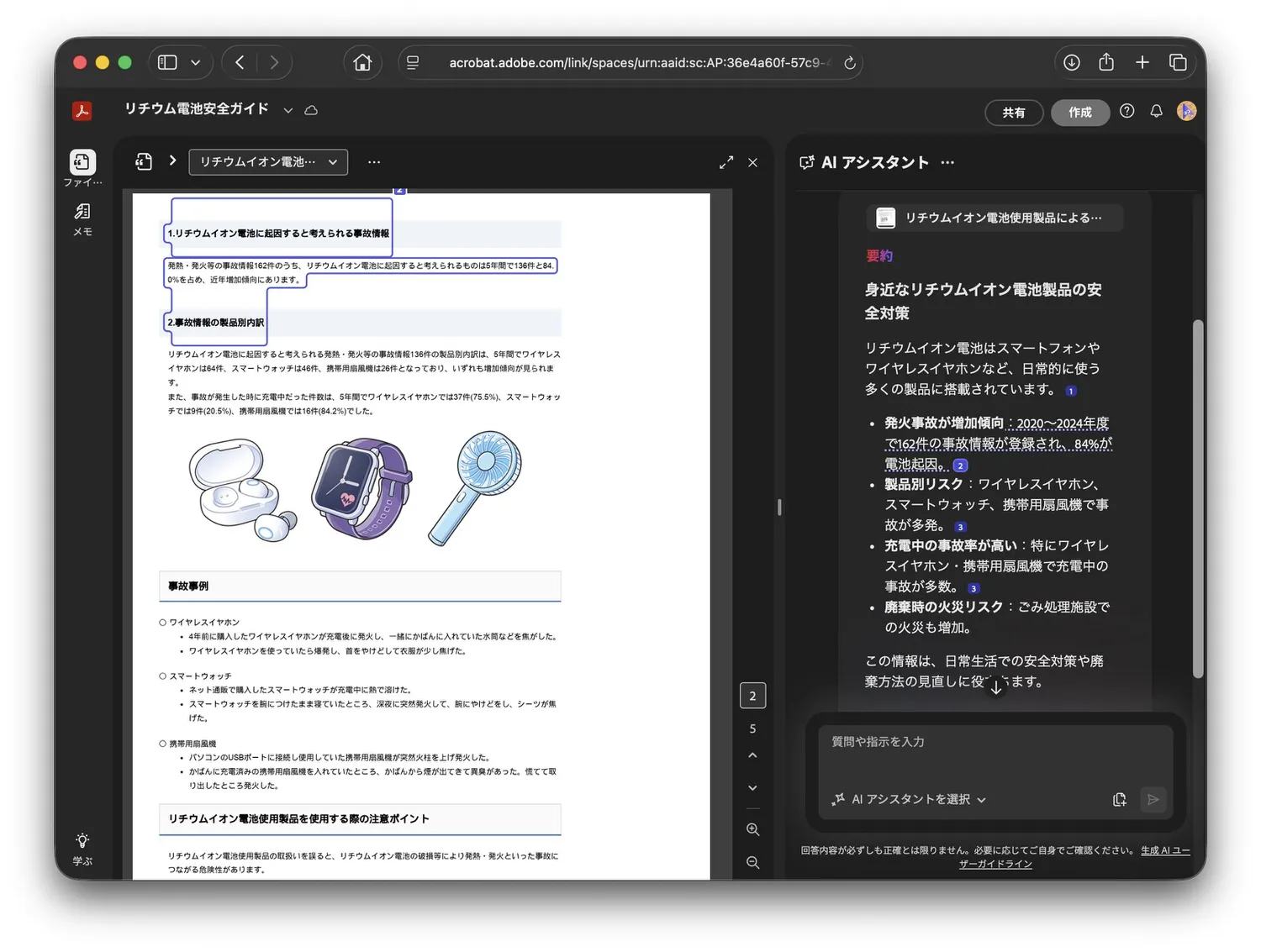Copy response using the clipboard icon

(x=1119, y=799)
